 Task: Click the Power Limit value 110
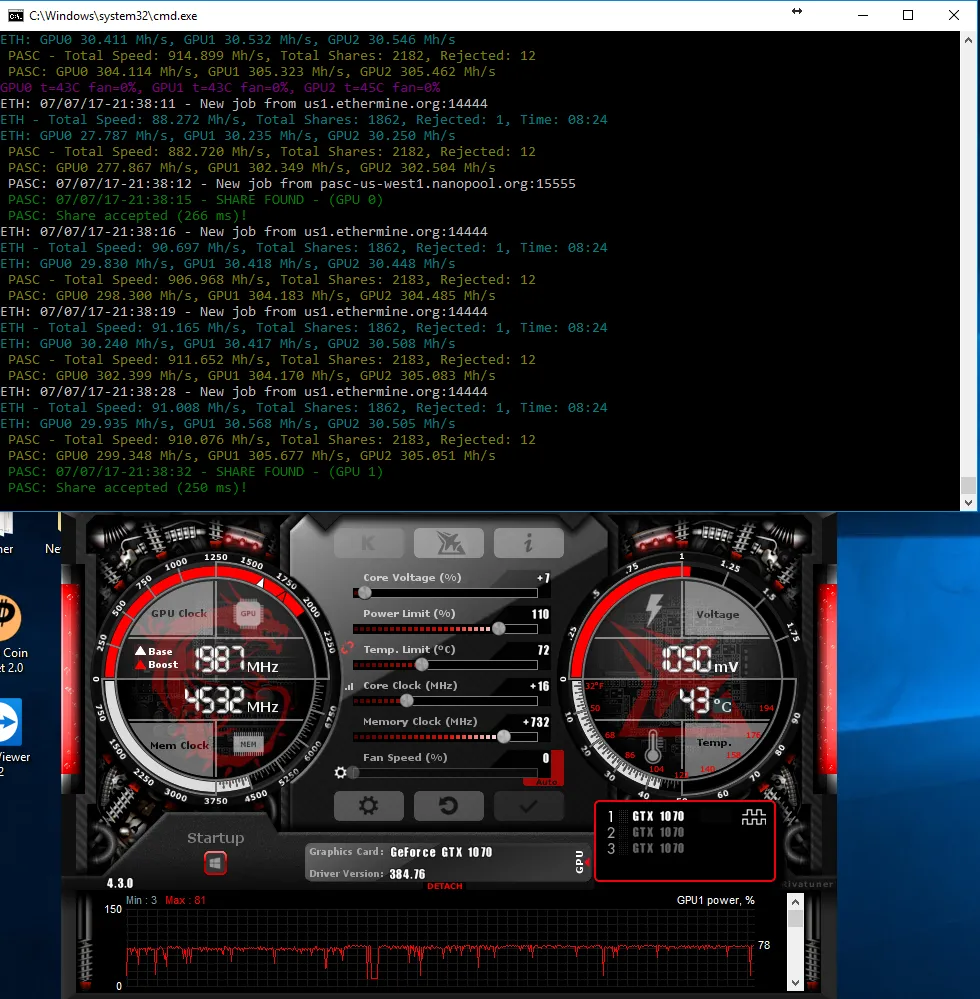540,614
